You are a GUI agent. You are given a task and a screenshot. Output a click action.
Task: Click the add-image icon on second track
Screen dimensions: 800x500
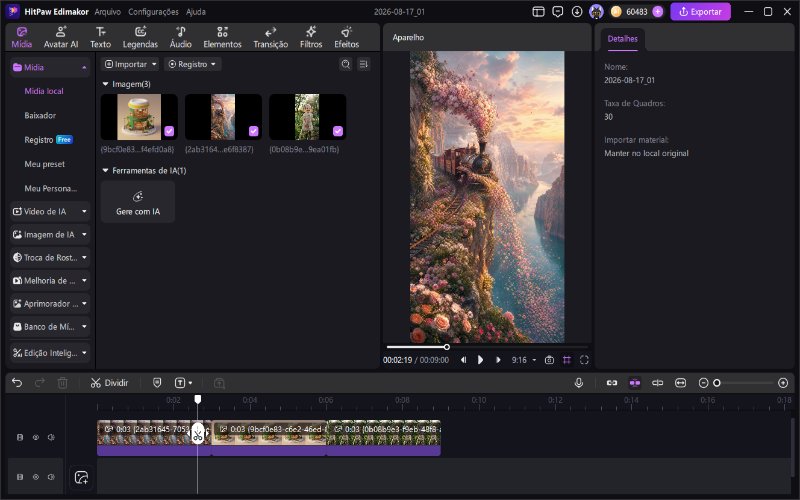coord(81,477)
